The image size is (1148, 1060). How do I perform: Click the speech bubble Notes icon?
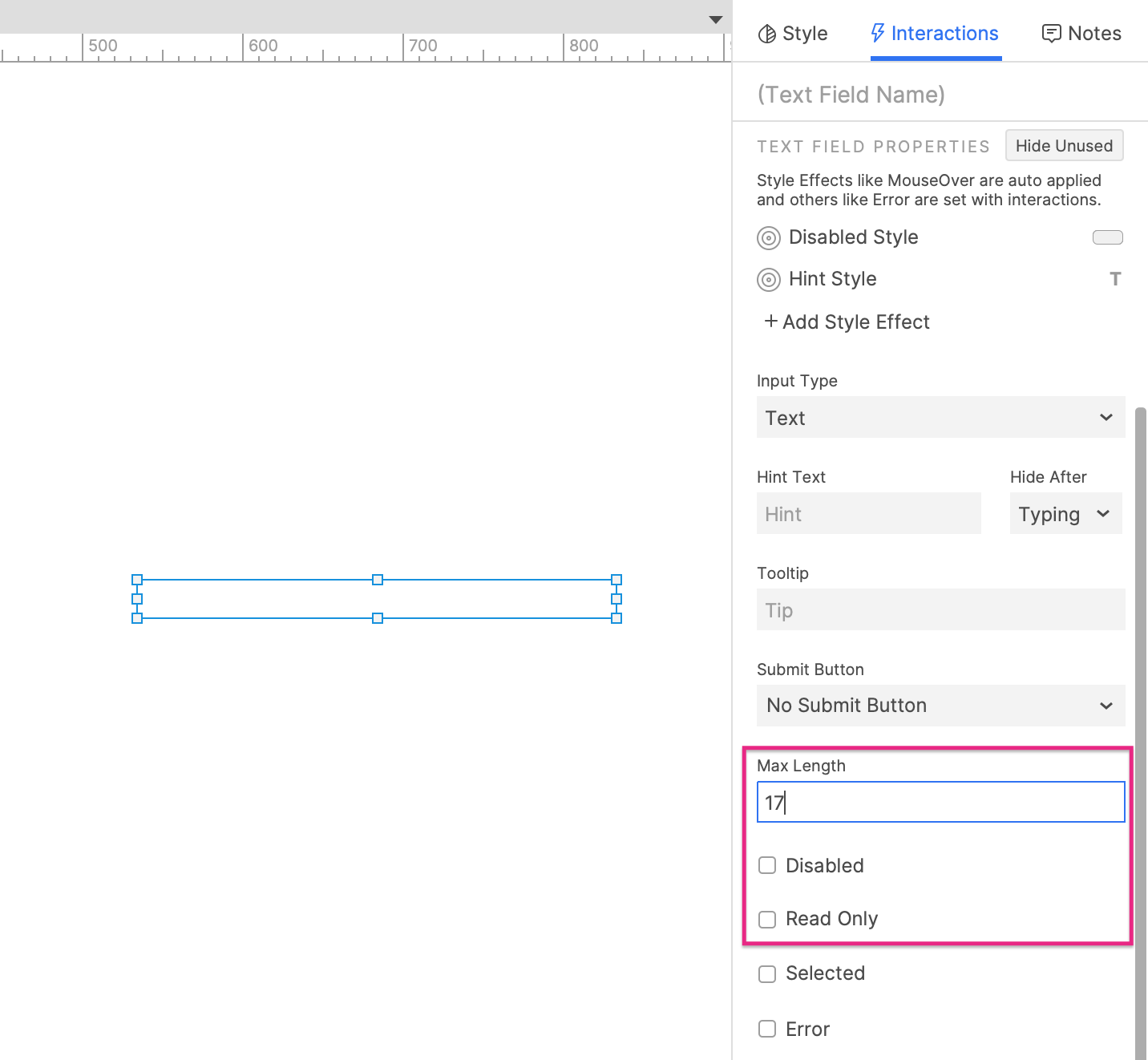1053,33
